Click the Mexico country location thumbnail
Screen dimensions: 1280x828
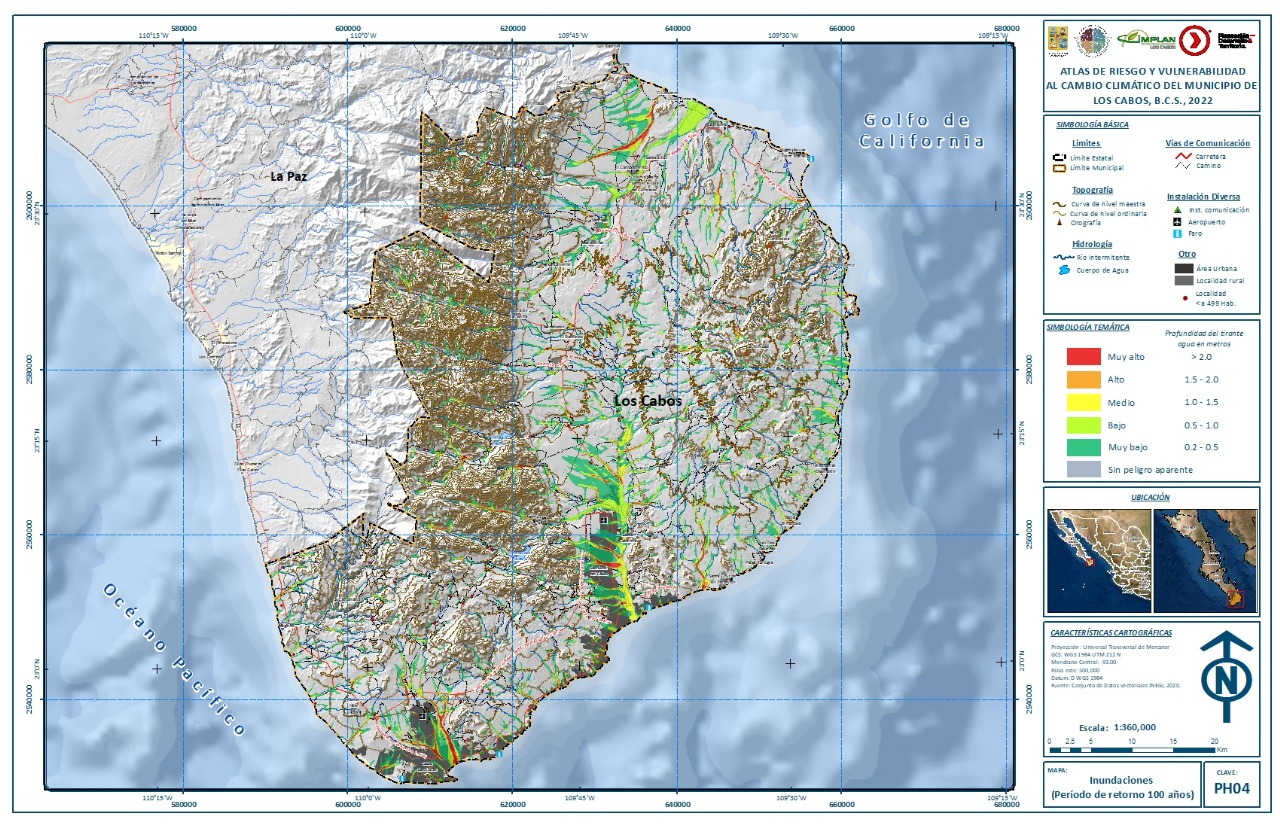click(1097, 560)
